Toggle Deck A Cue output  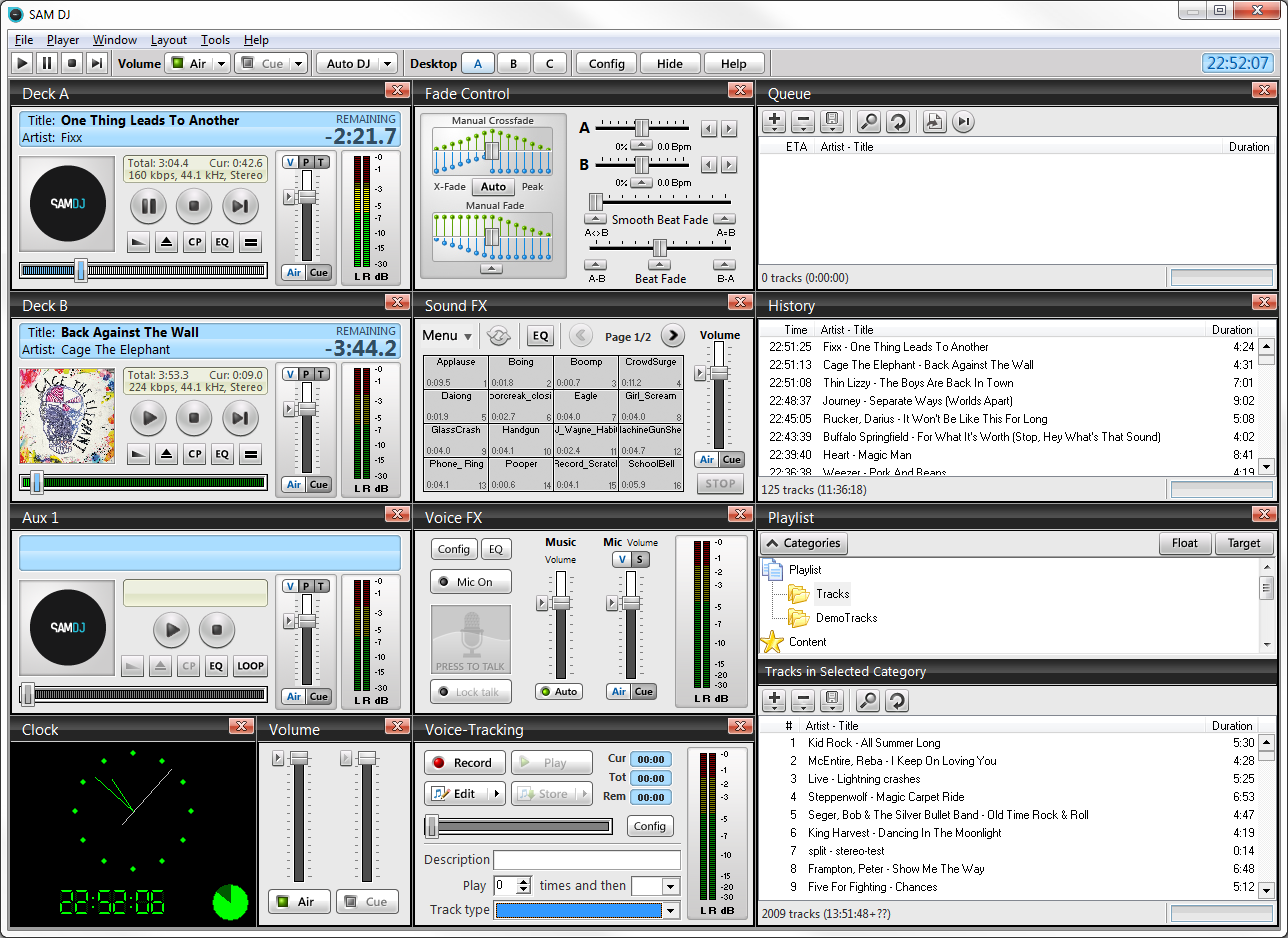pos(318,273)
